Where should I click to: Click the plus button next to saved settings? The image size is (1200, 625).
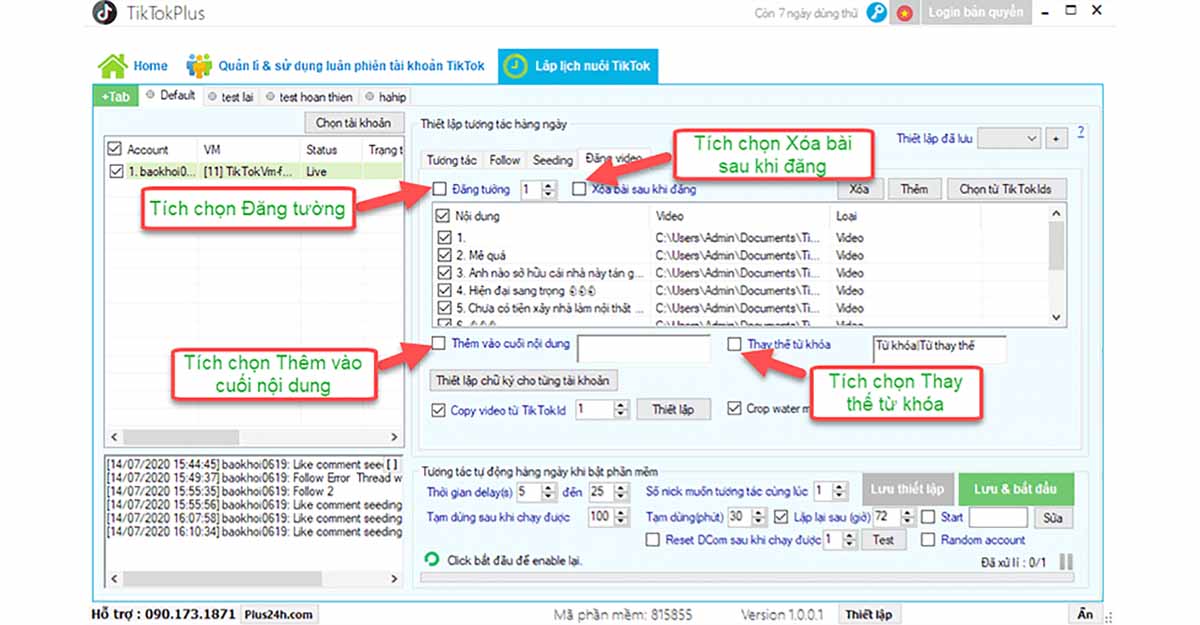click(x=1056, y=139)
